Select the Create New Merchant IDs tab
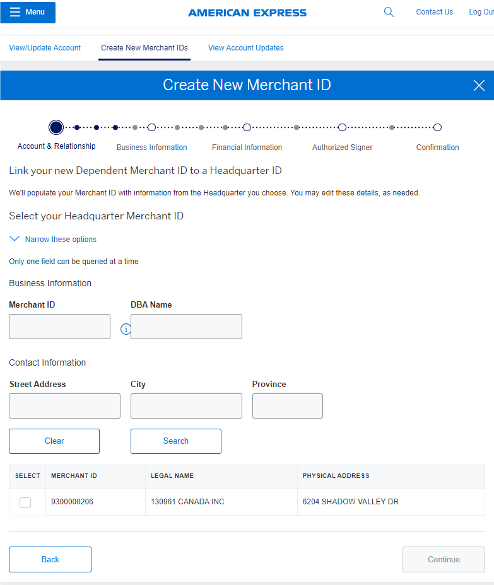494x585 pixels. point(144,48)
